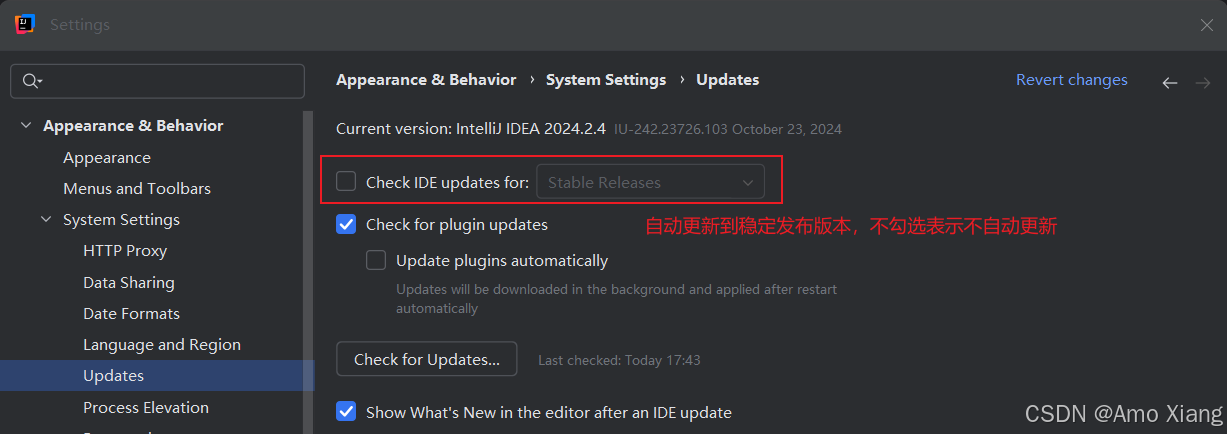Select HTTP Proxy in the settings tree
This screenshot has height=434, width=1227.
coord(125,250)
